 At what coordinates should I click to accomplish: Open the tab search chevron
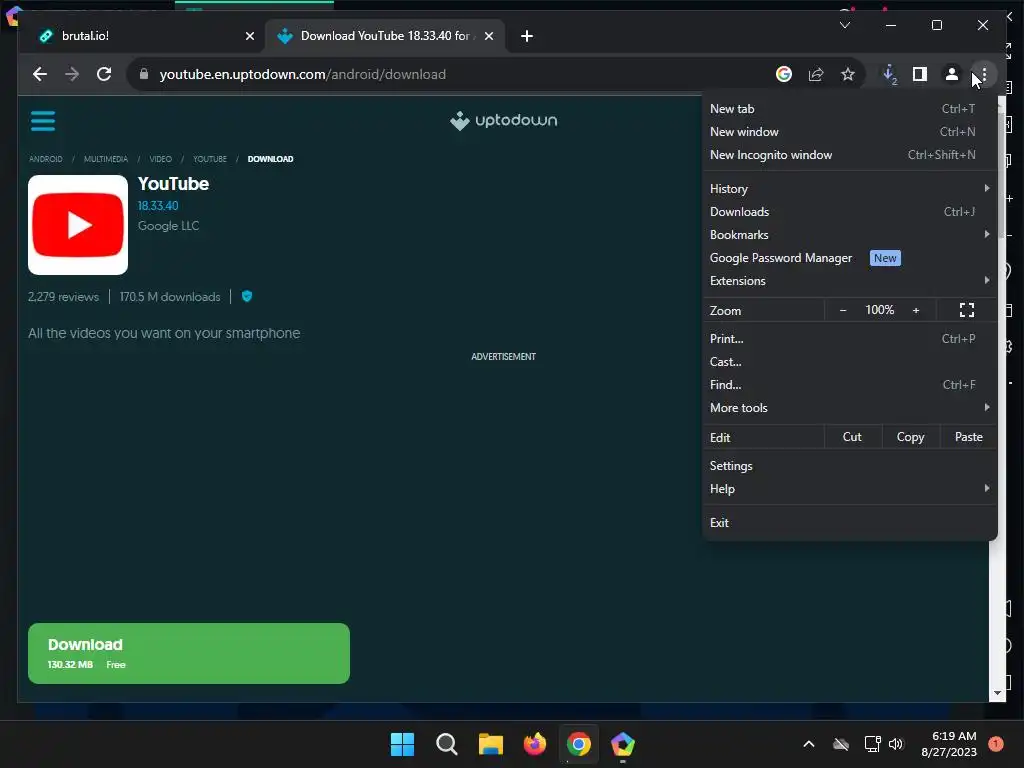[x=844, y=25]
